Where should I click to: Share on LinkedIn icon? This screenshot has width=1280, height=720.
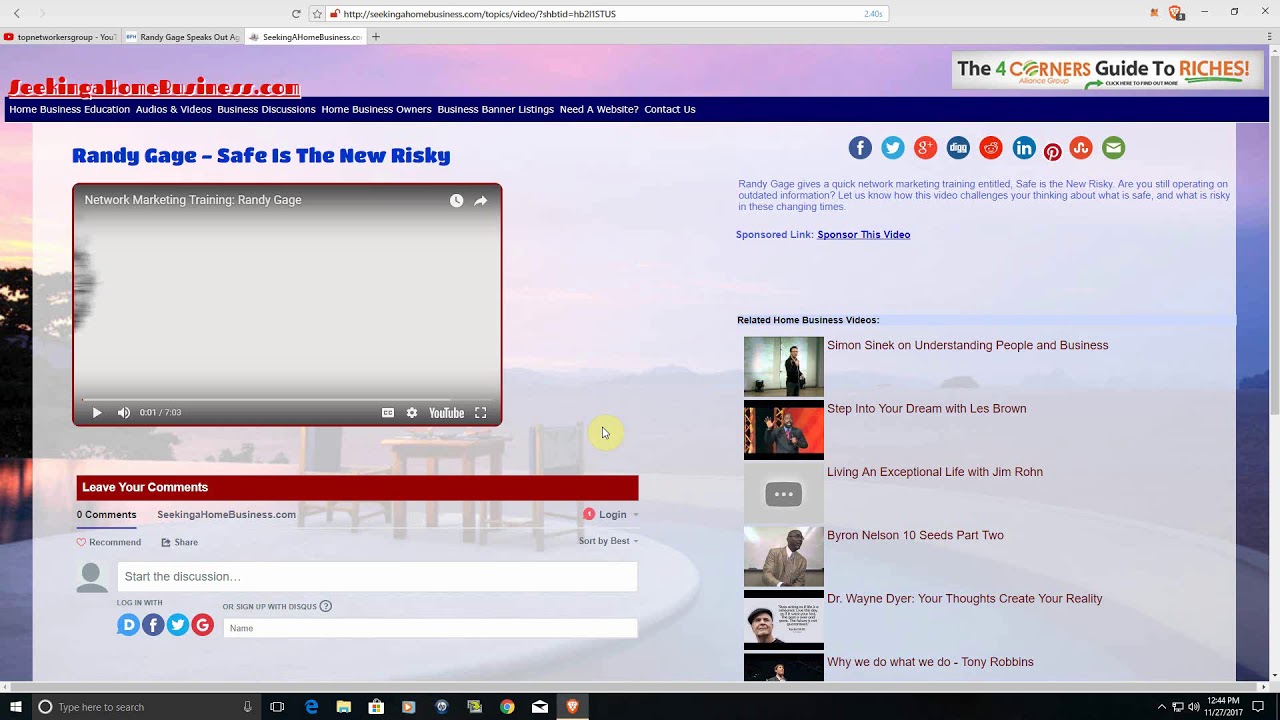[1024, 148]
